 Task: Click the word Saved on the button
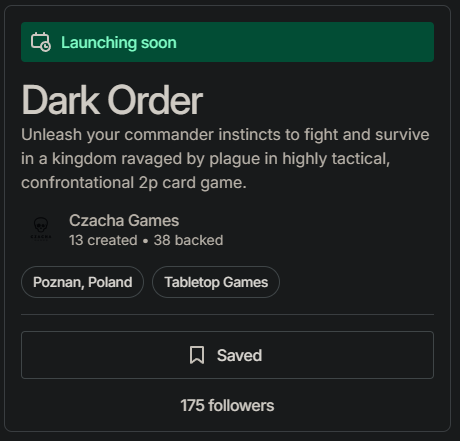239,355
